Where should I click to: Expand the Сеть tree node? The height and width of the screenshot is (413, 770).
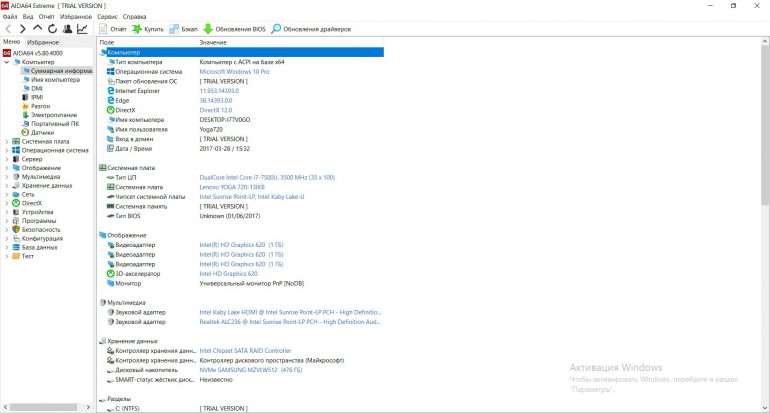pyautogui.click(x=6, y=194)
